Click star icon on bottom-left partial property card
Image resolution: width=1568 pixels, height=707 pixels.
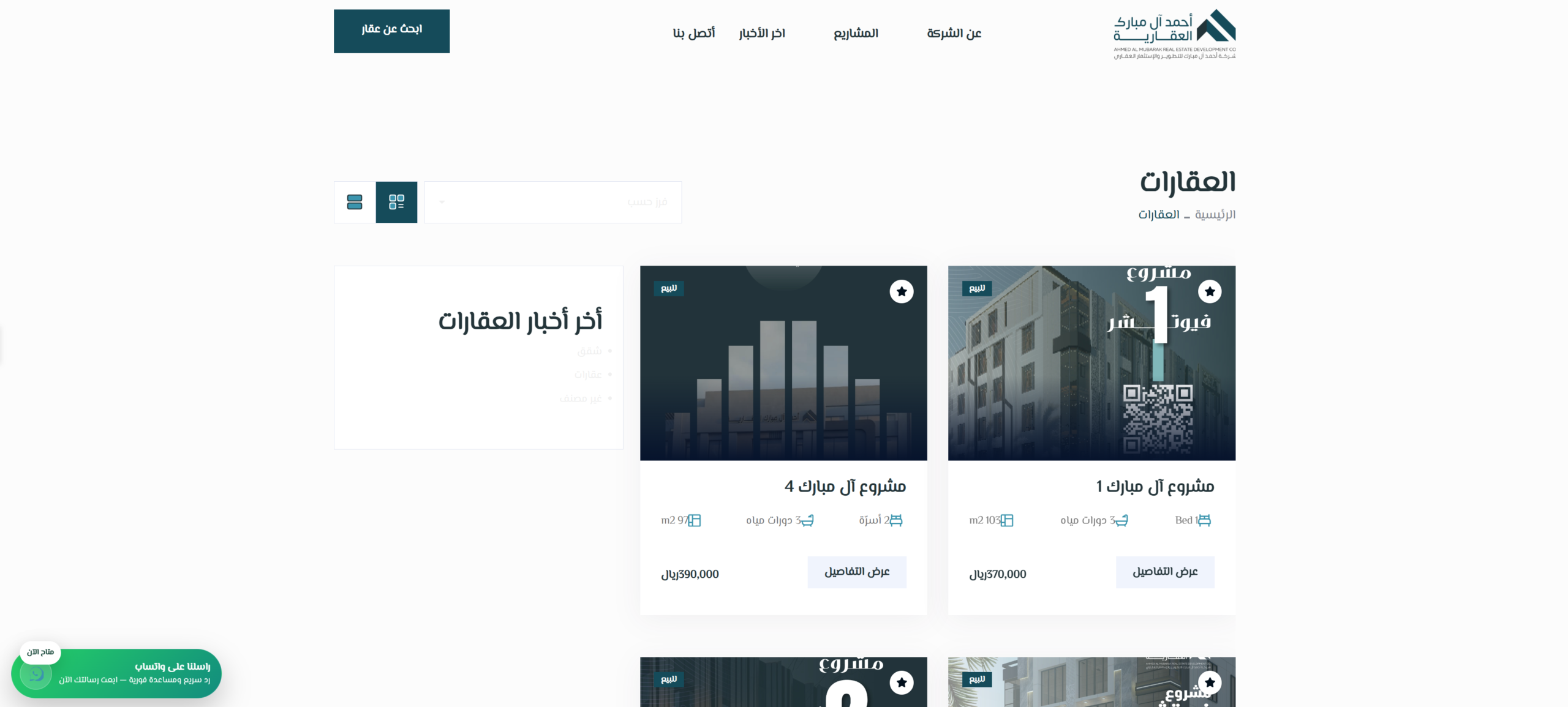coord(901,682)
